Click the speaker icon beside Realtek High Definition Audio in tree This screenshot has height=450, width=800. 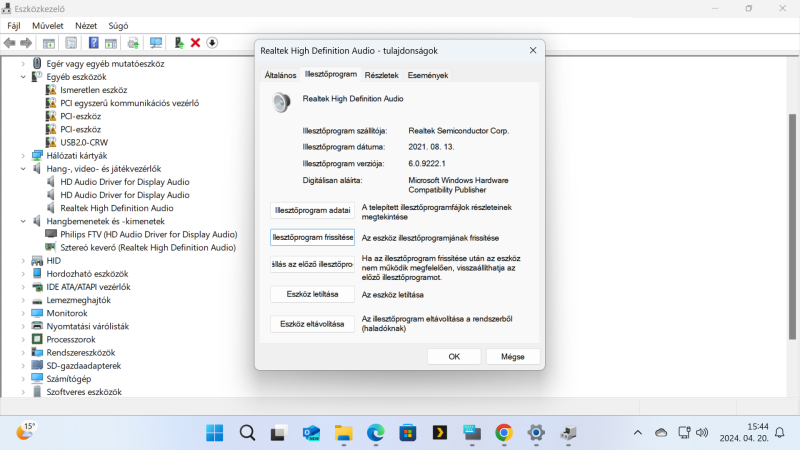(51, 208)
